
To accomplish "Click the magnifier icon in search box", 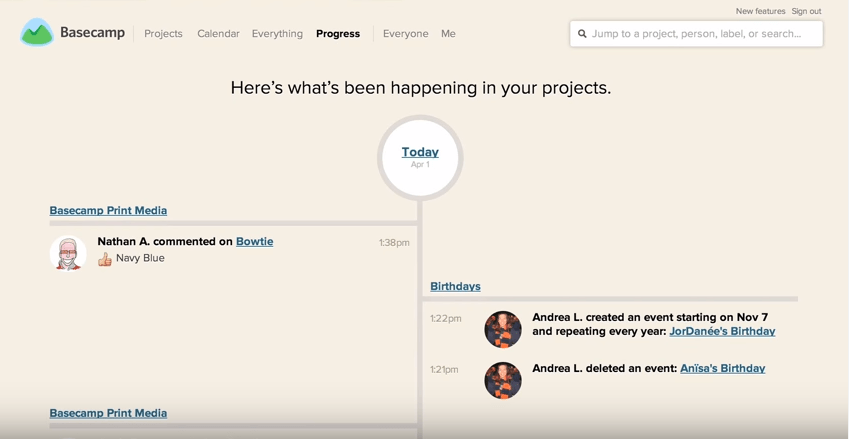I will (582, 34).
